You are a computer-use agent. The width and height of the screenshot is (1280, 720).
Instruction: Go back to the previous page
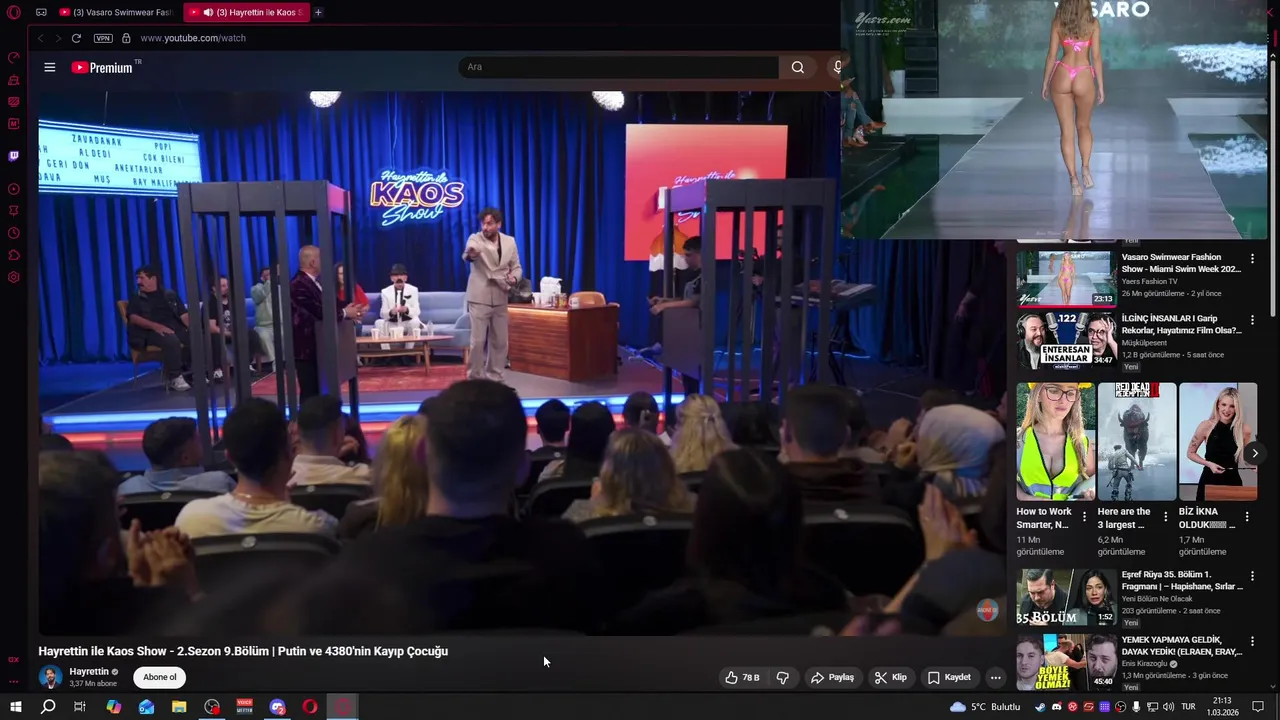pos(41,38)
